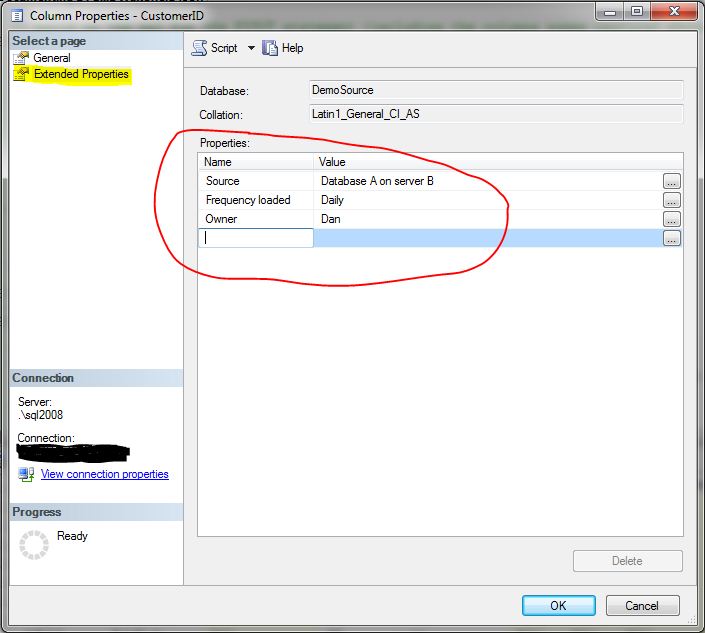Click the Extended Properties page icon
The height and width of the screenshot is (633, 705).
22,74
